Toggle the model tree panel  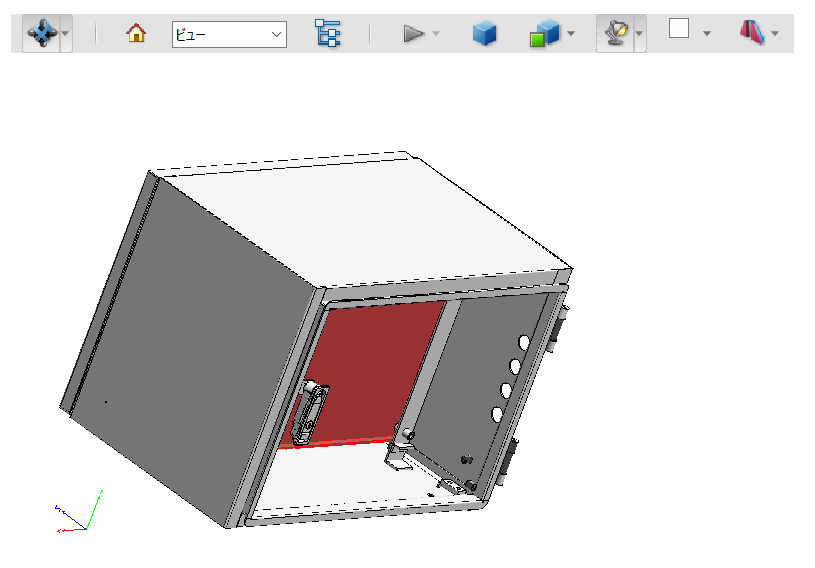point(327,33)
